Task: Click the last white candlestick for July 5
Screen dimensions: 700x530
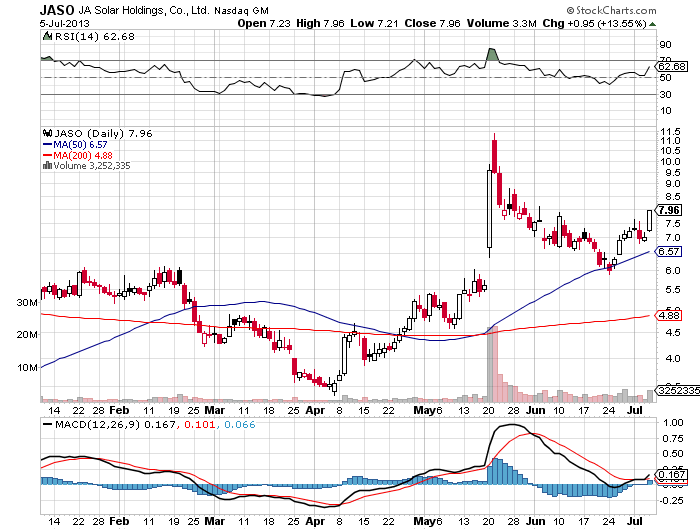Action: point(650,220)
